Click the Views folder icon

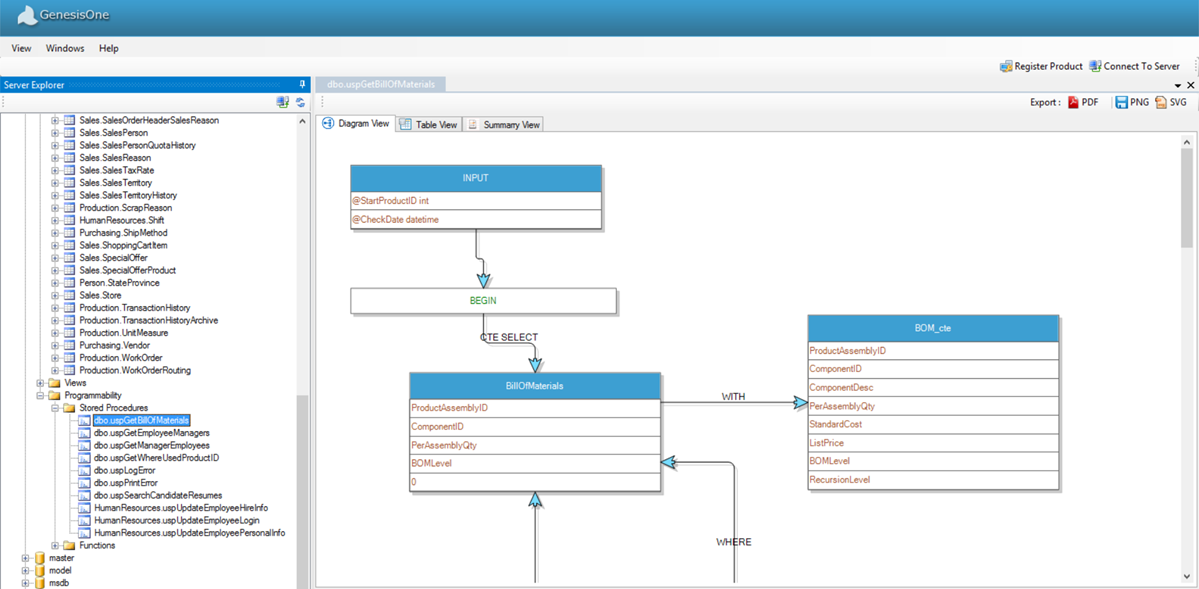54,382
